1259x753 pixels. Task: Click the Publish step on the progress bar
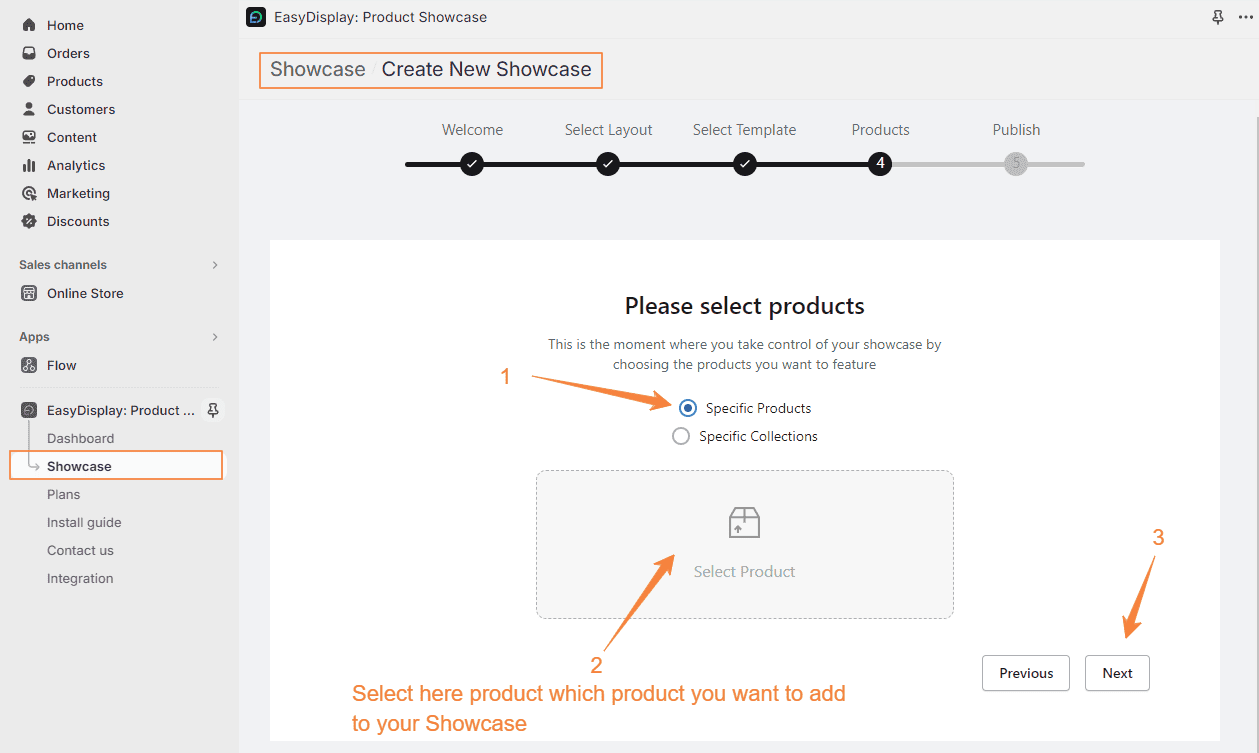[x=1016, y=163]
